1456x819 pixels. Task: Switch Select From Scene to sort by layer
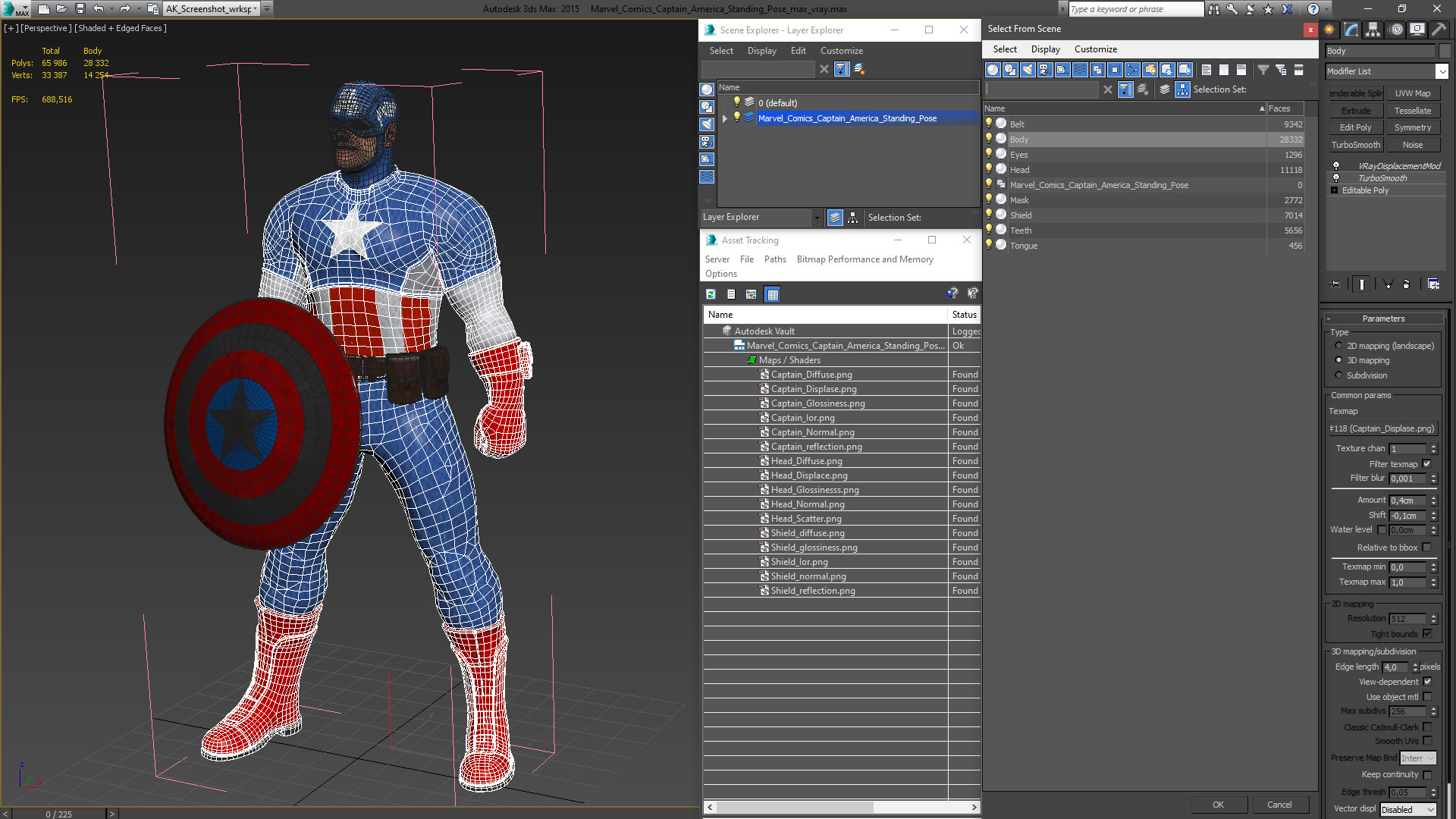click(x=1165, y=89)
